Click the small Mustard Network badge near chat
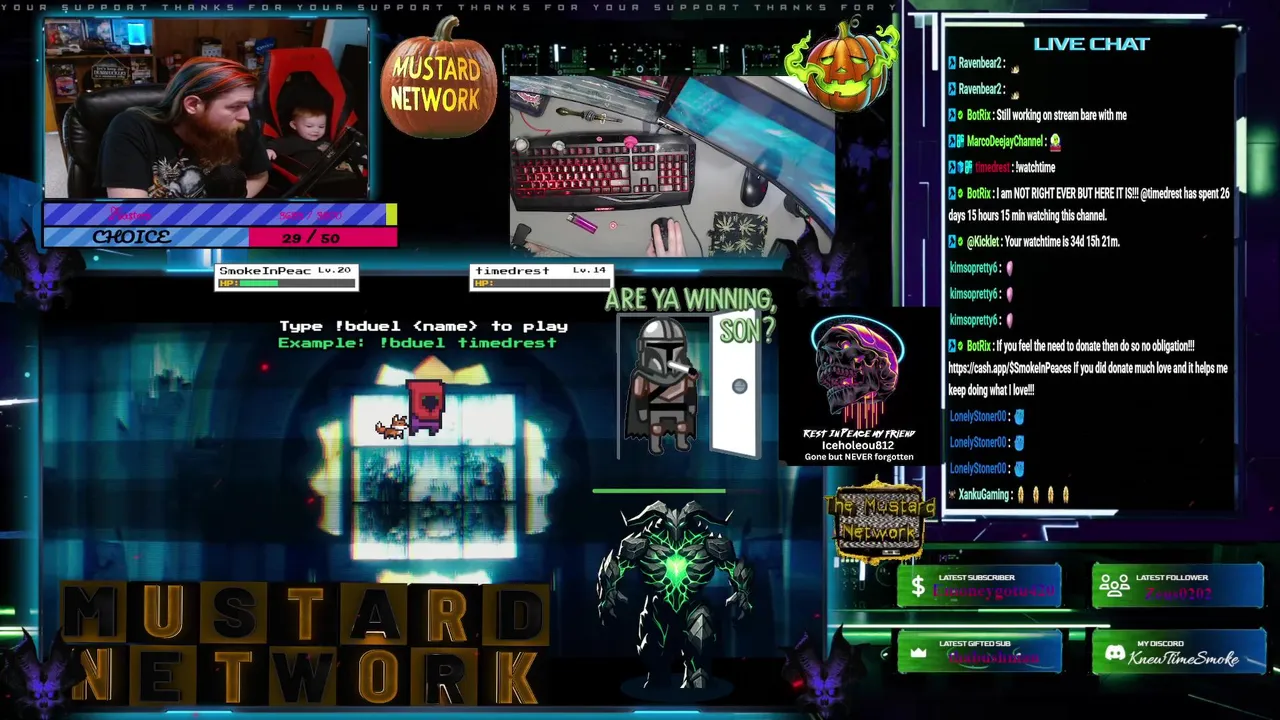This screenshot has height=720, width=1280. pyautogui.click(x=879, y=520)
